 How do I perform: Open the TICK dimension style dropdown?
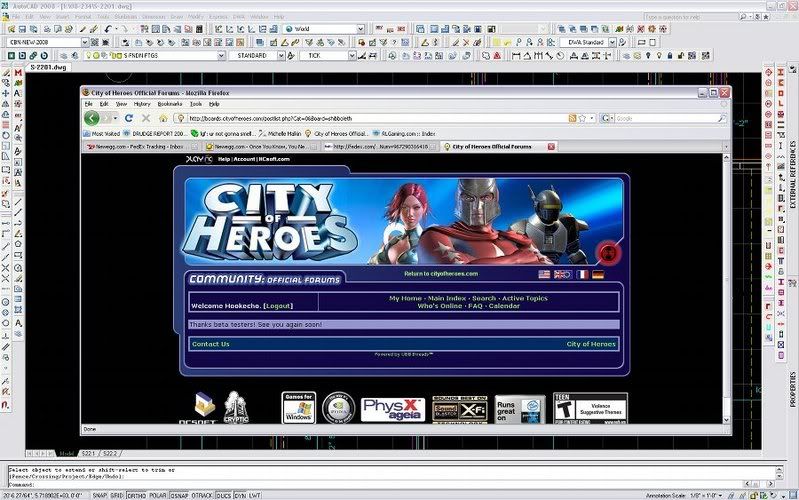(352, 56)
